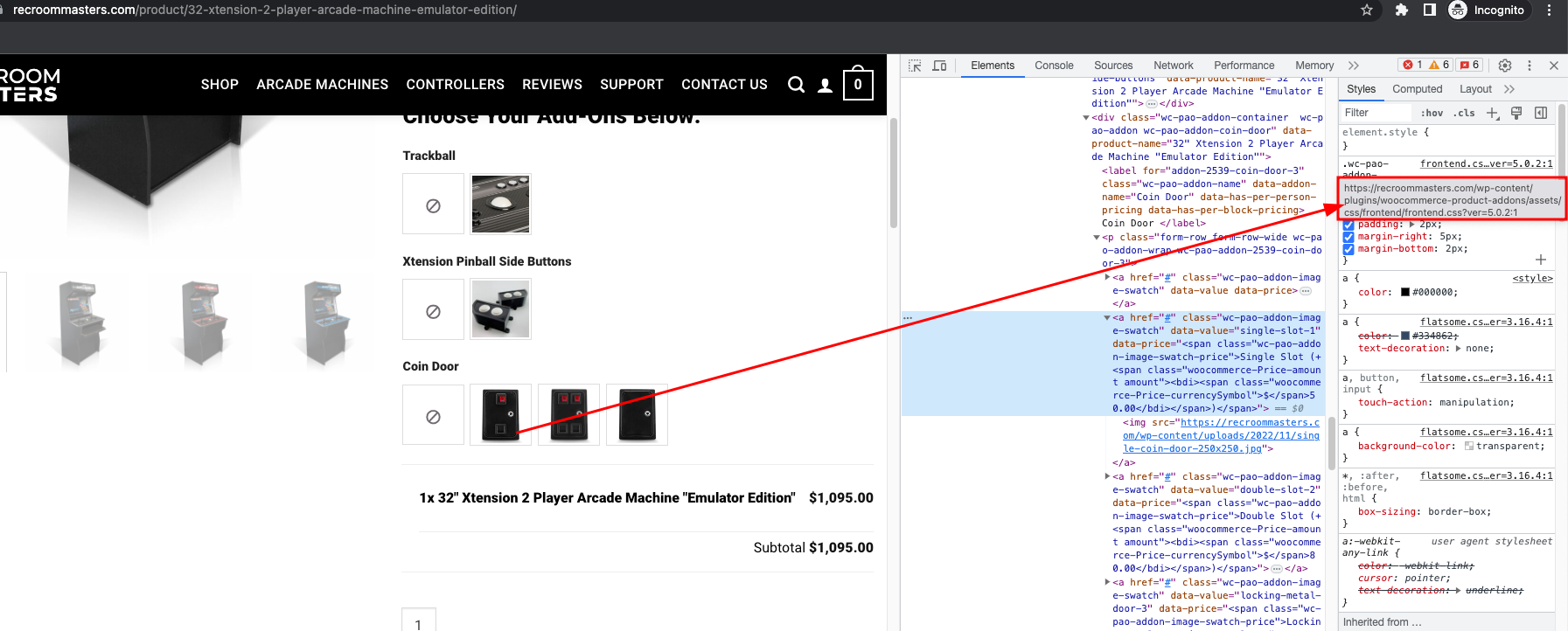
Task: Go to the REVIEWS page
Action: tap(552, 85)
